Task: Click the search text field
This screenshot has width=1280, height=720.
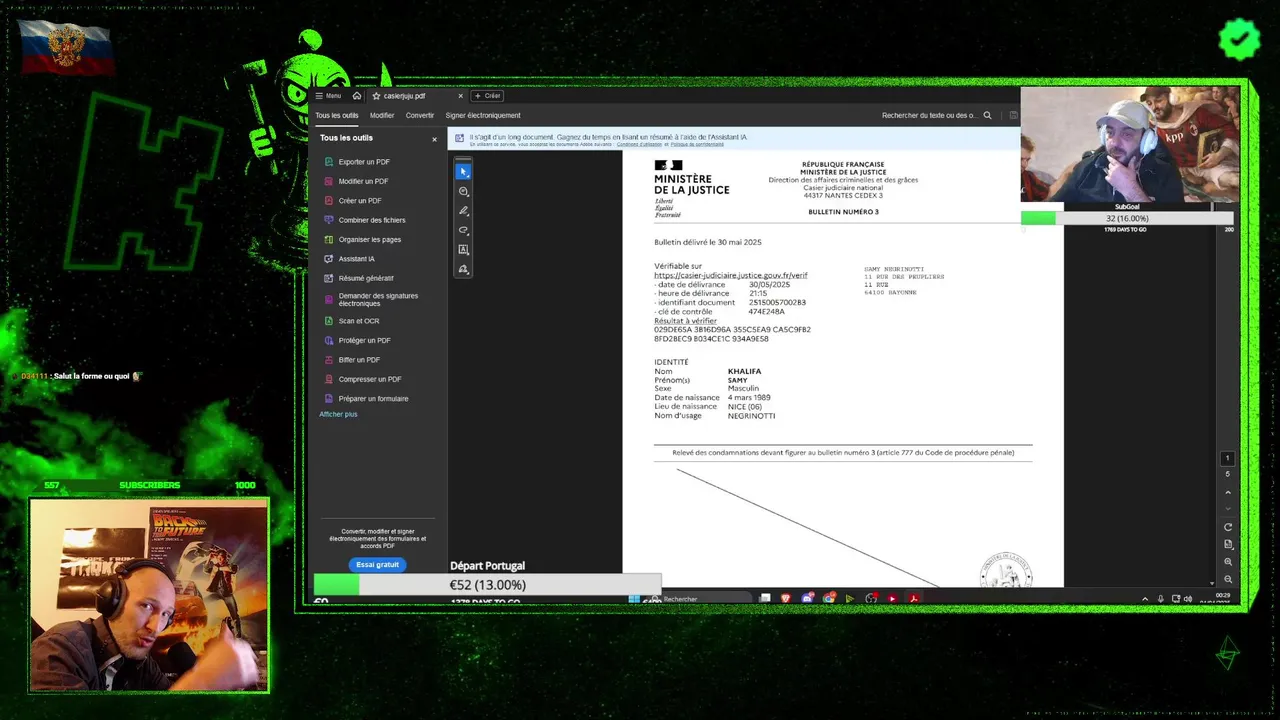Action: [929, 115]
